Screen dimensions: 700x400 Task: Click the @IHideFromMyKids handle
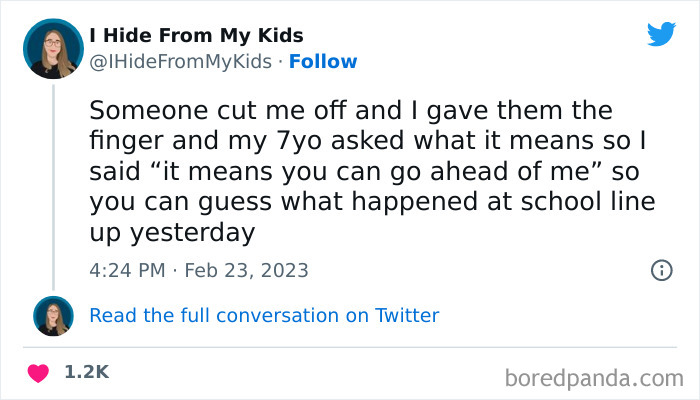pyautogui.click(x=180, y=62)
